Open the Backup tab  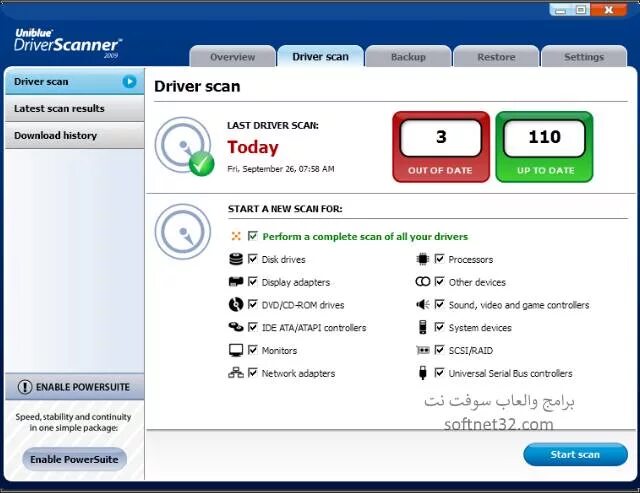408,57
